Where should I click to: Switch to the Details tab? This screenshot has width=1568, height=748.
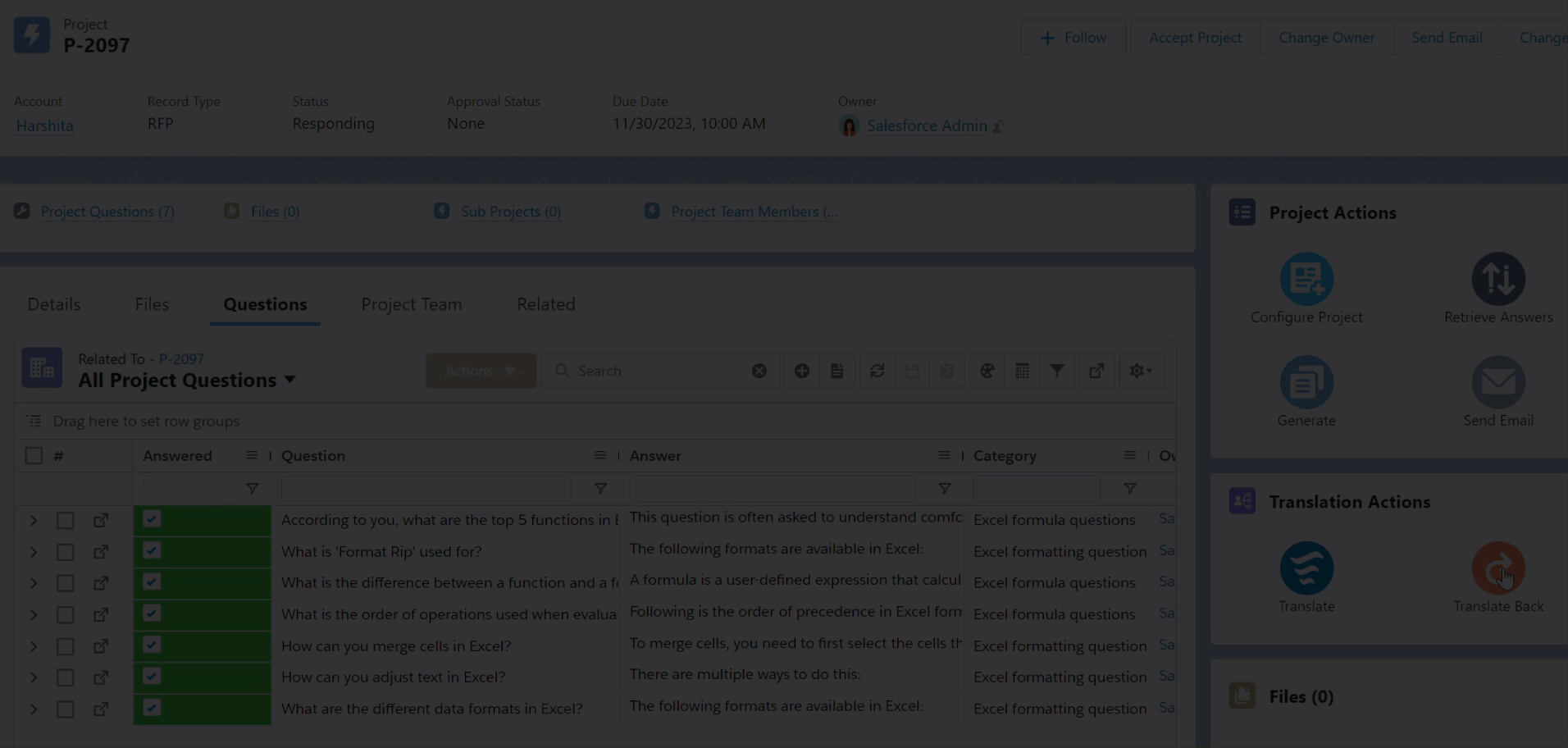coord(54,304)
